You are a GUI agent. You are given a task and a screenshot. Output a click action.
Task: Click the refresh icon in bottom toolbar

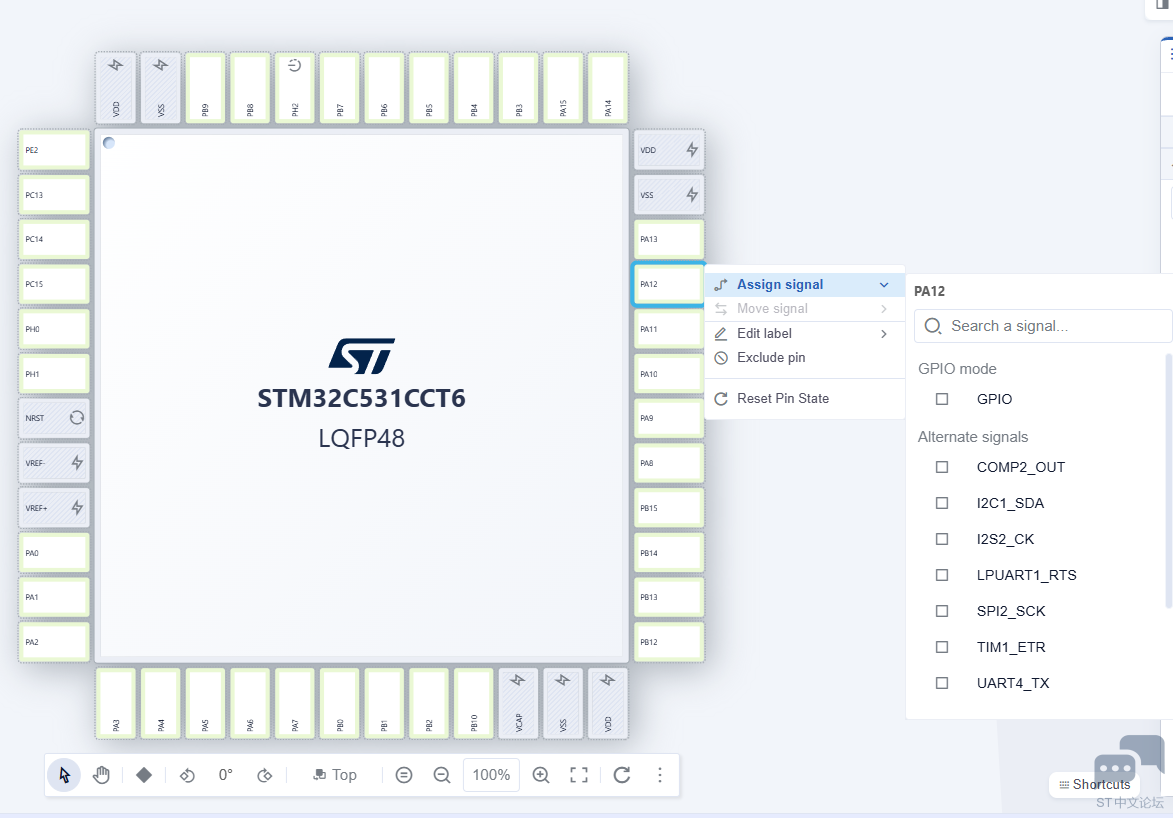(621, 775)
